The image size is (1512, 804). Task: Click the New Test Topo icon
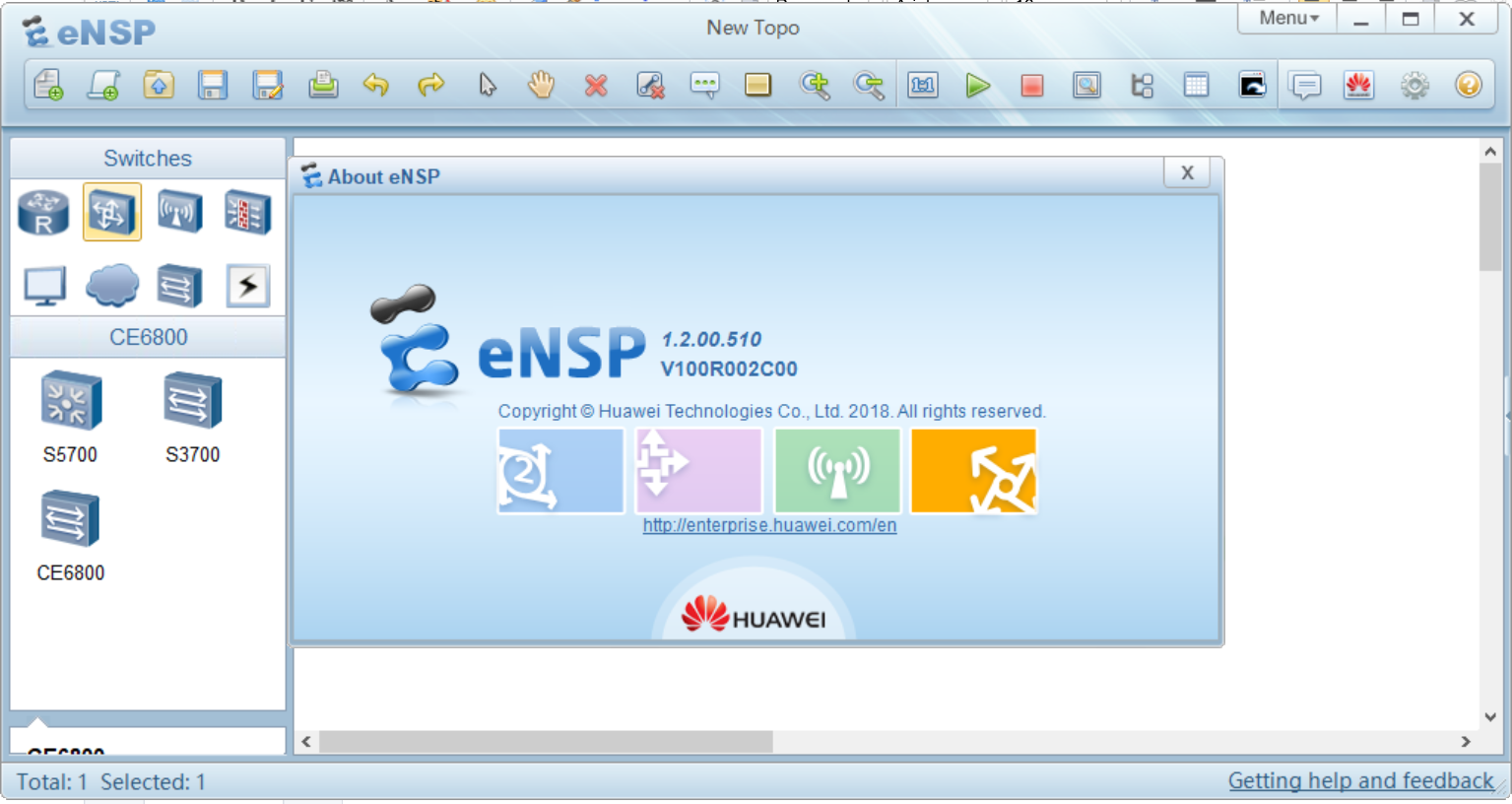(103, 86)
